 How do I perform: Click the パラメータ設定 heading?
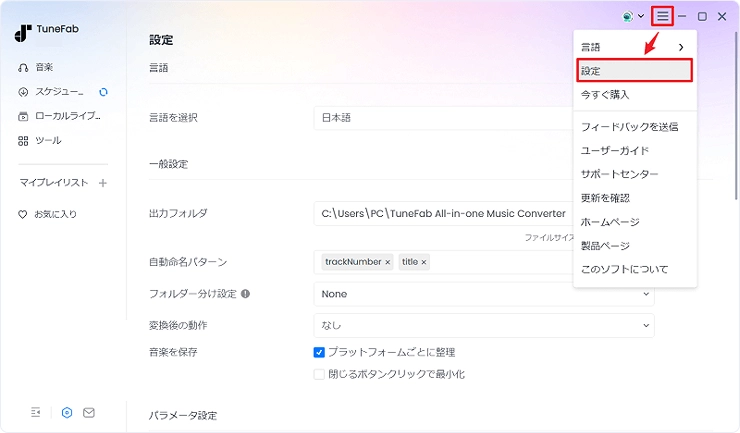183,416
